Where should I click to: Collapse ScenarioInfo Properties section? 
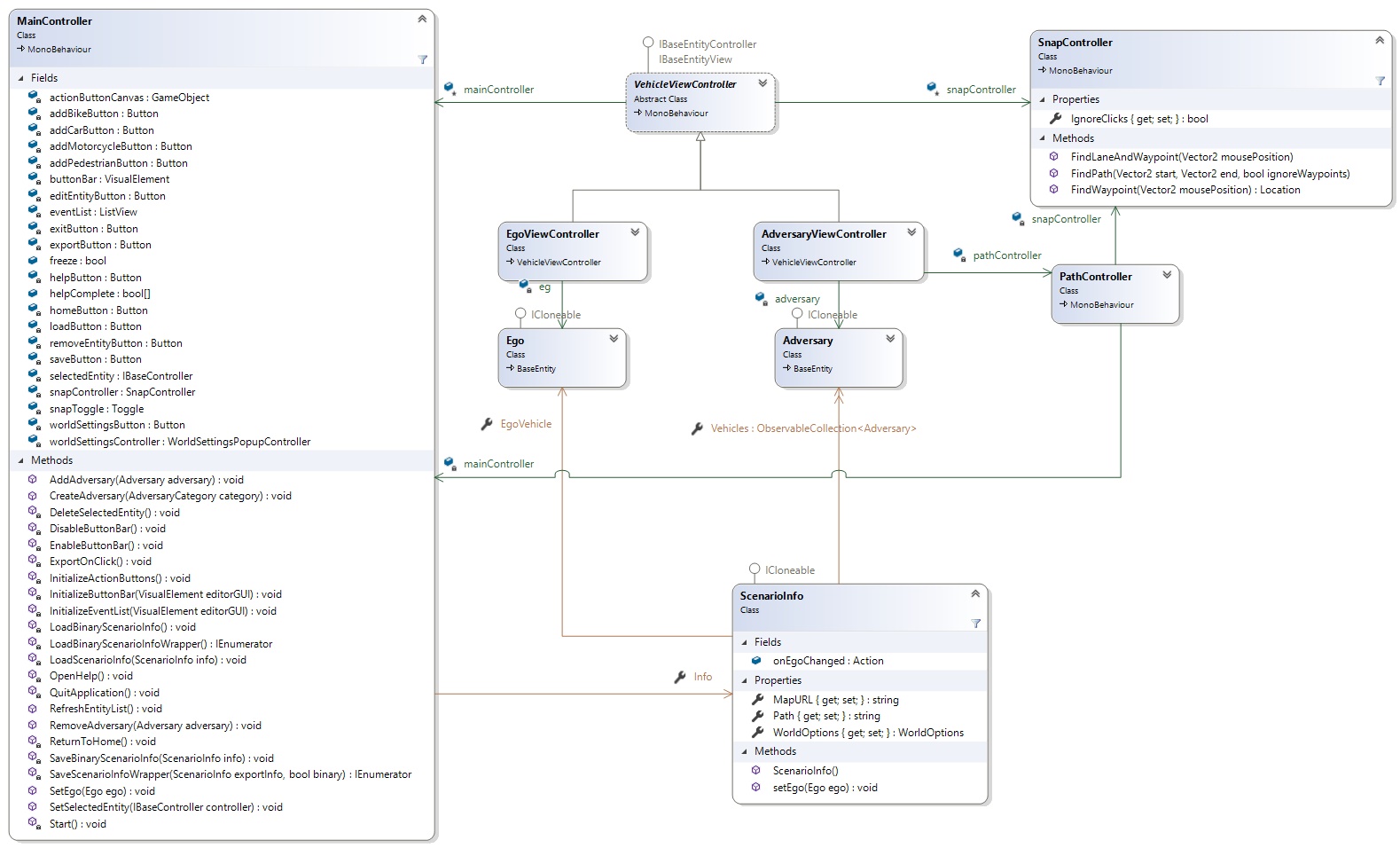[745, 680]
